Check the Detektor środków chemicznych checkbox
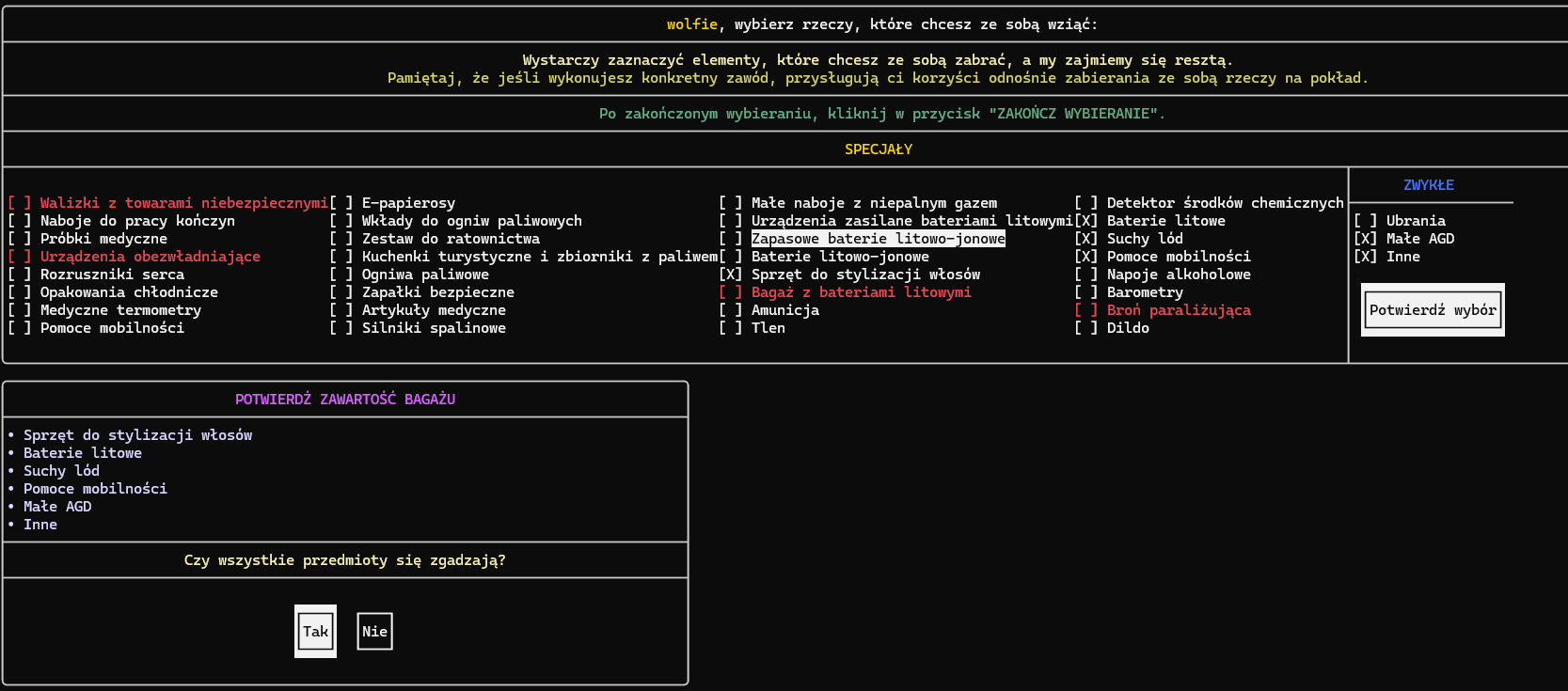Image resolution: width=1568 pixels, height=691 pixels. tap(1086, 203)
